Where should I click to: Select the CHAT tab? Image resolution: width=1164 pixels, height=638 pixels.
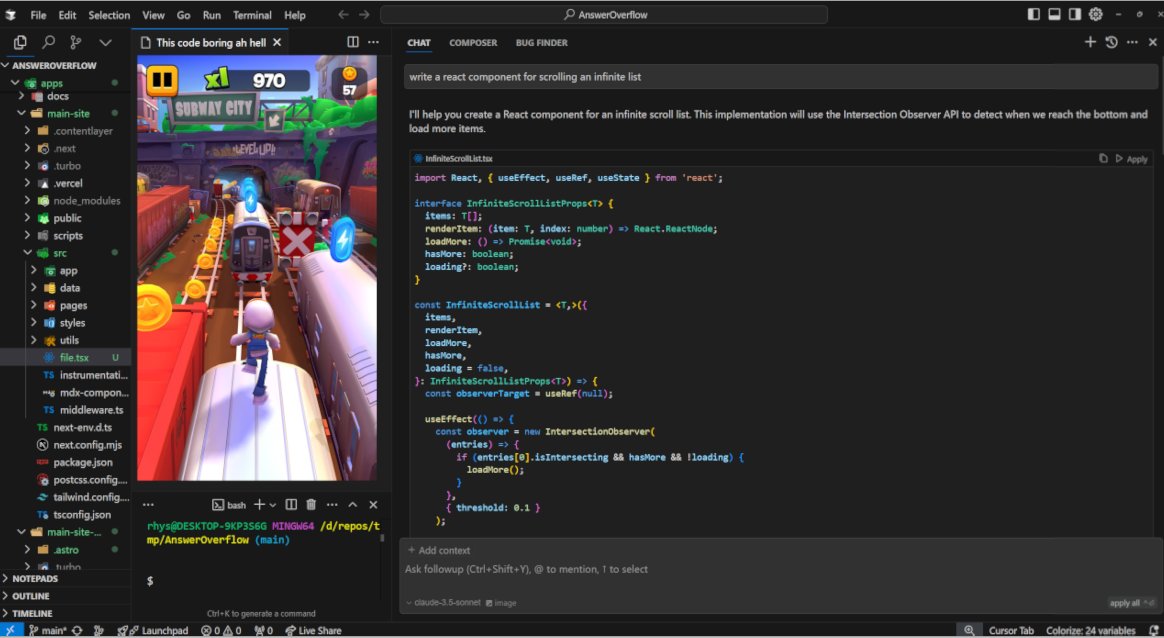pyautogui.click(x=419, y=43)
